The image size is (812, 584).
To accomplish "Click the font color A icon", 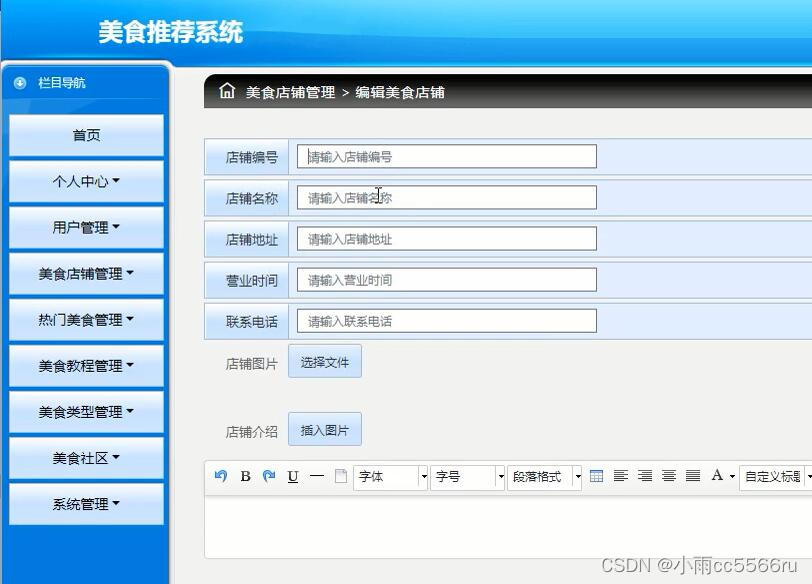I will click(717, 475).
